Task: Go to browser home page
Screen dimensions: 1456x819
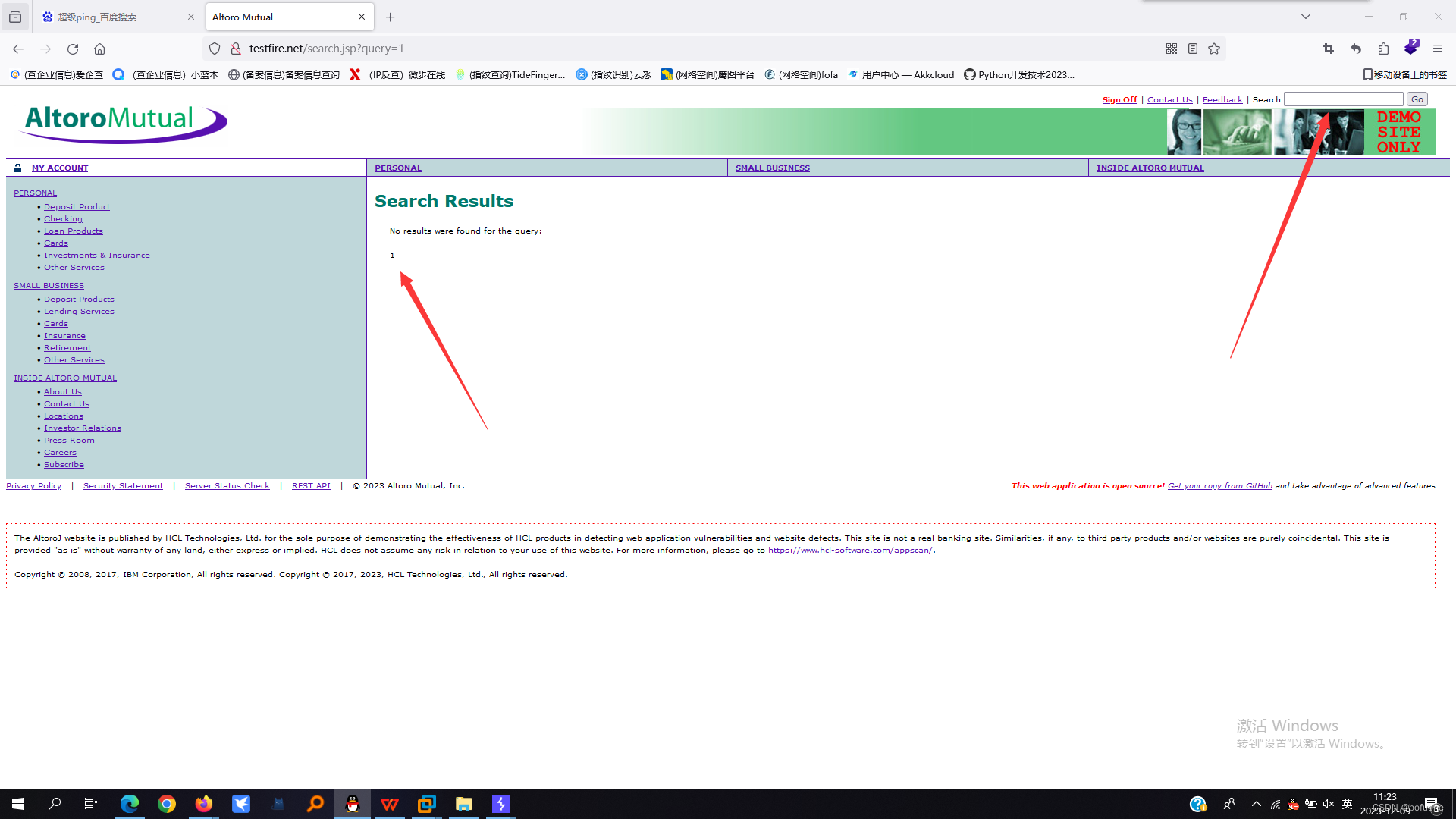Action: [99, 49]
